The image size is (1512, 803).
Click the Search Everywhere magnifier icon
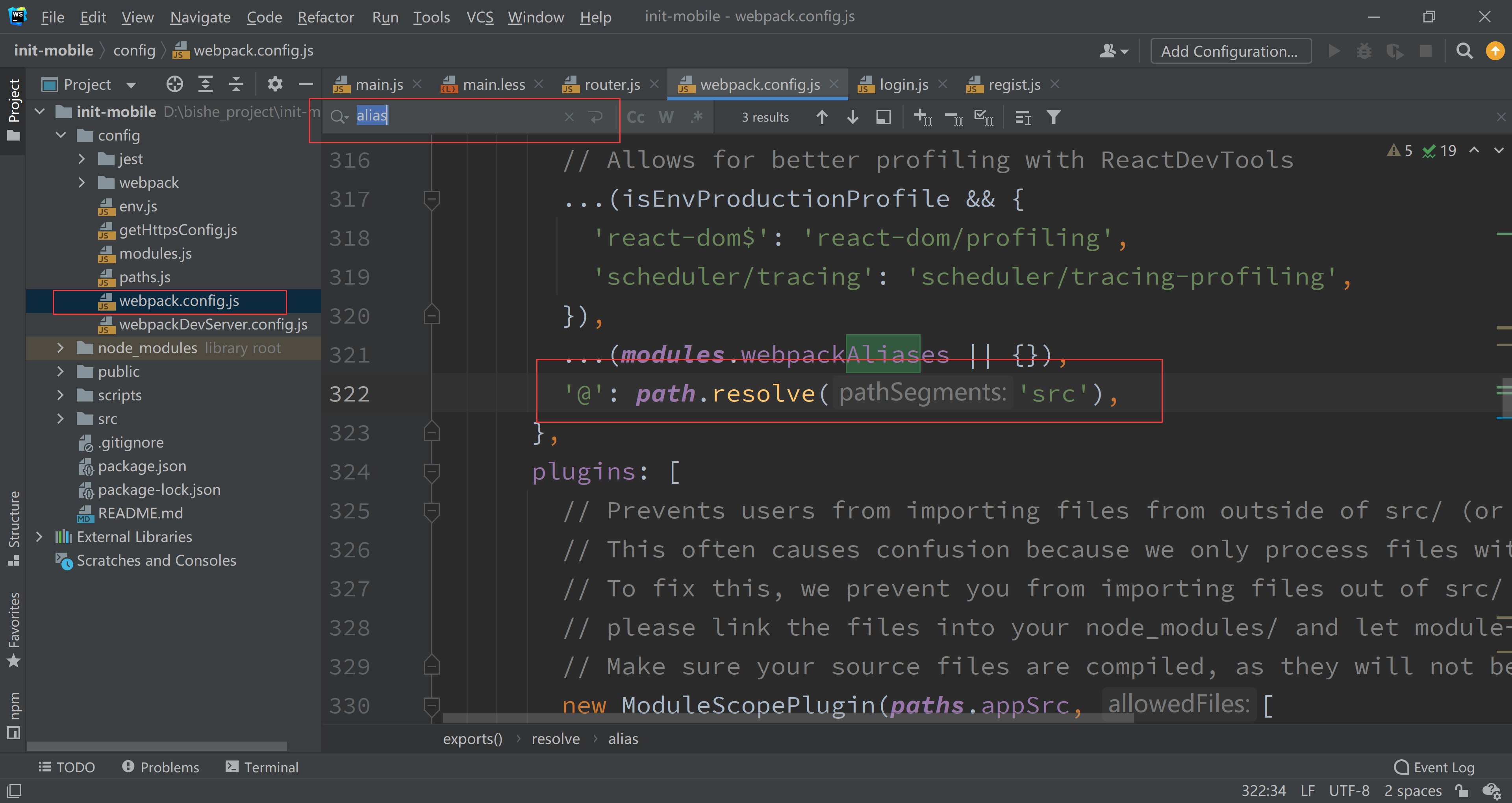[1464, 51]
